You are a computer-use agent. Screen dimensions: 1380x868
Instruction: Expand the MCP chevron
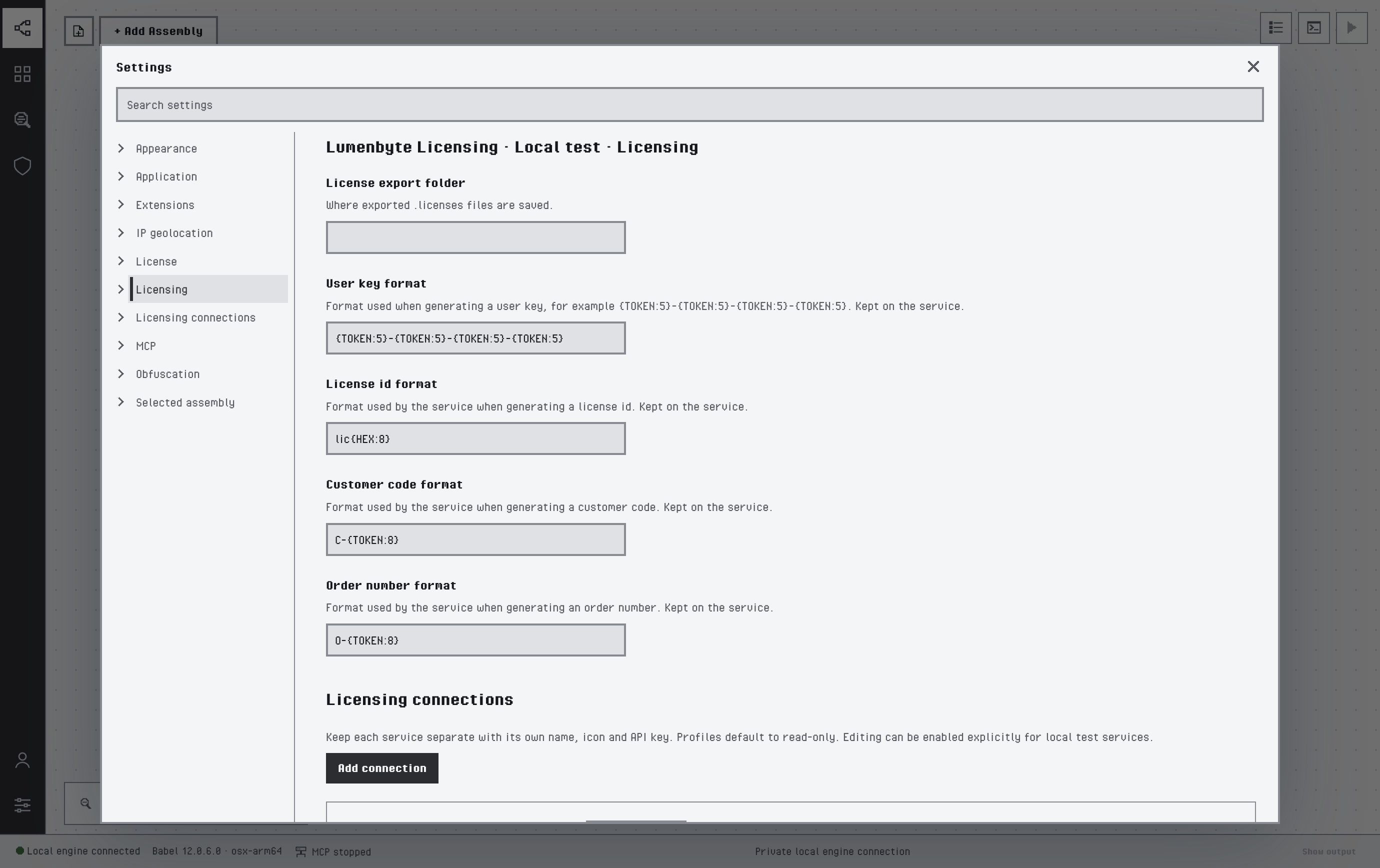121,345
